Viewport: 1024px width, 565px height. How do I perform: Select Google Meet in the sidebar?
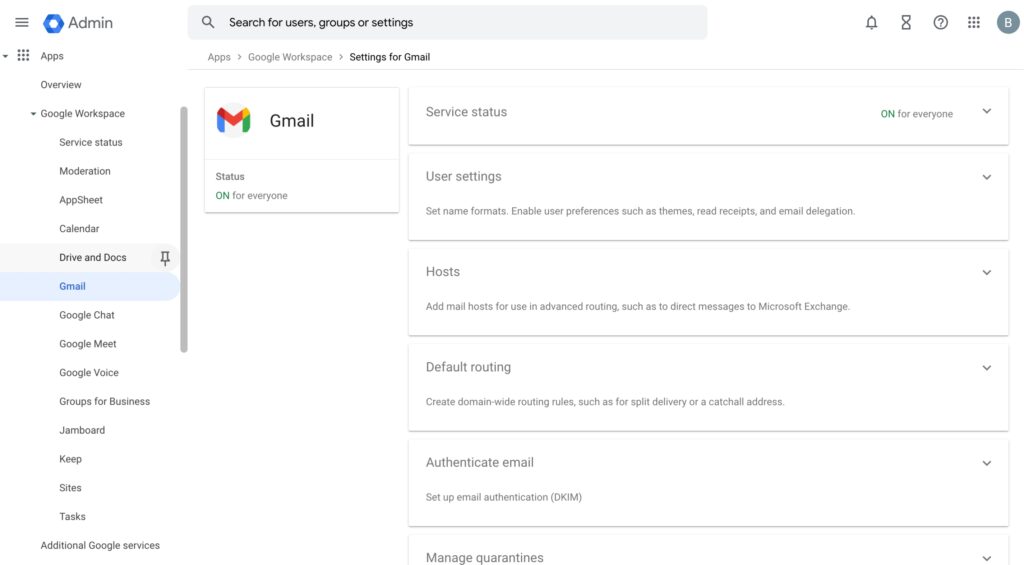tap(88, 344)
